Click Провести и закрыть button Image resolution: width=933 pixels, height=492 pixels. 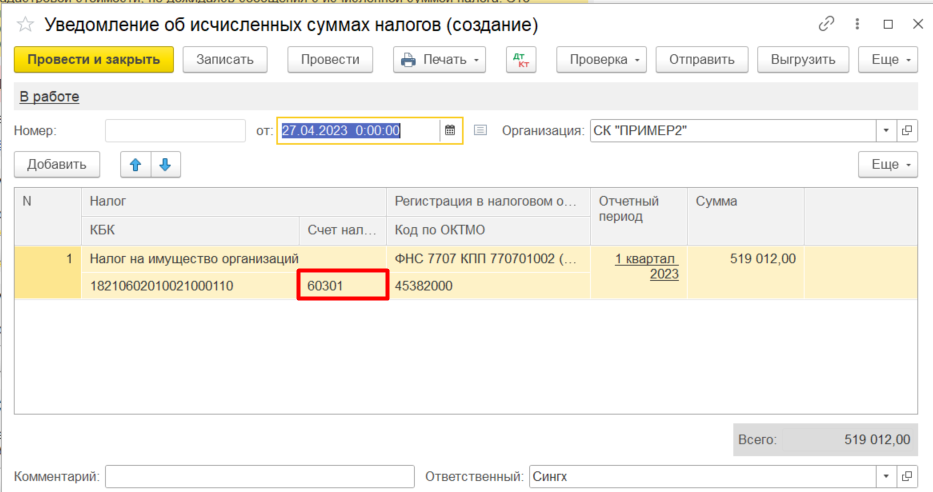(x=94, y=60)
